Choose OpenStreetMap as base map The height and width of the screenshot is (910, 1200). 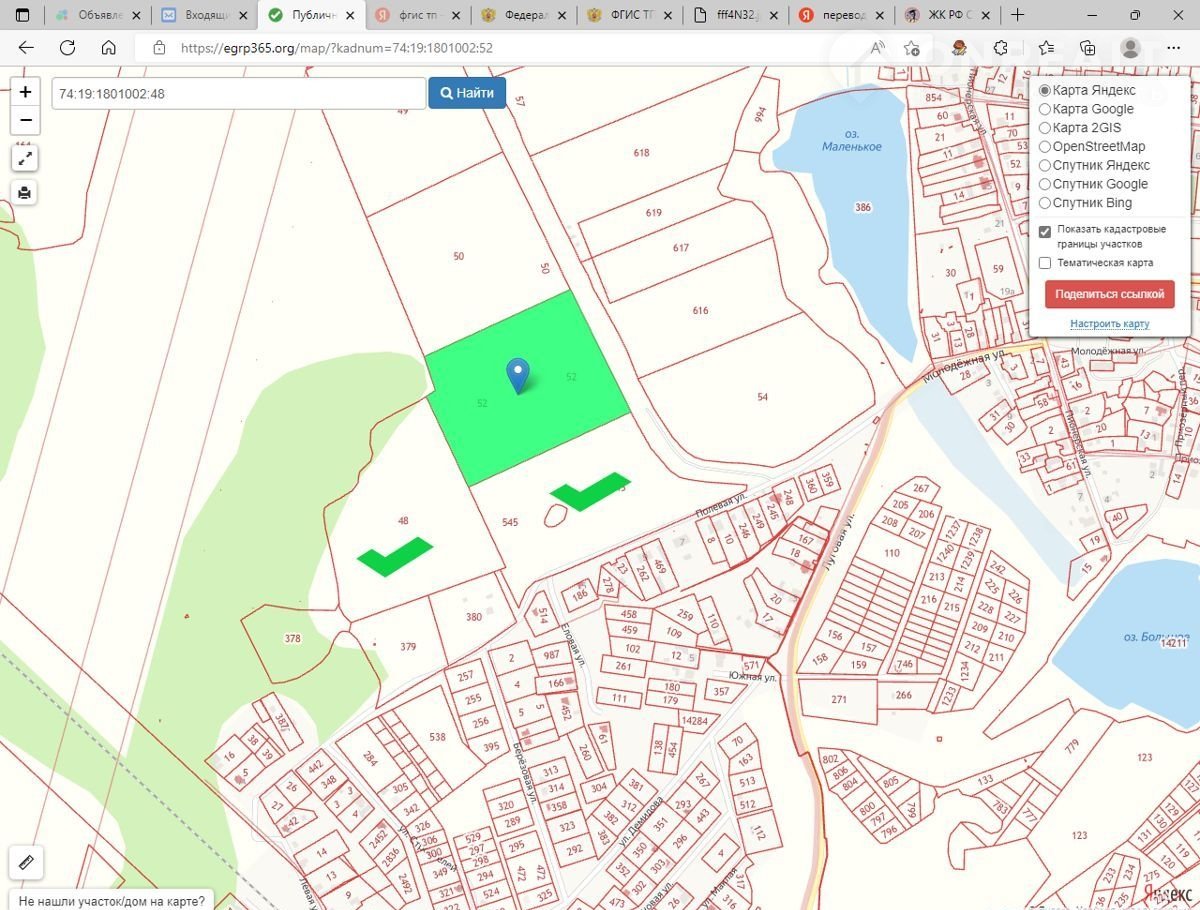[1045, 147]
